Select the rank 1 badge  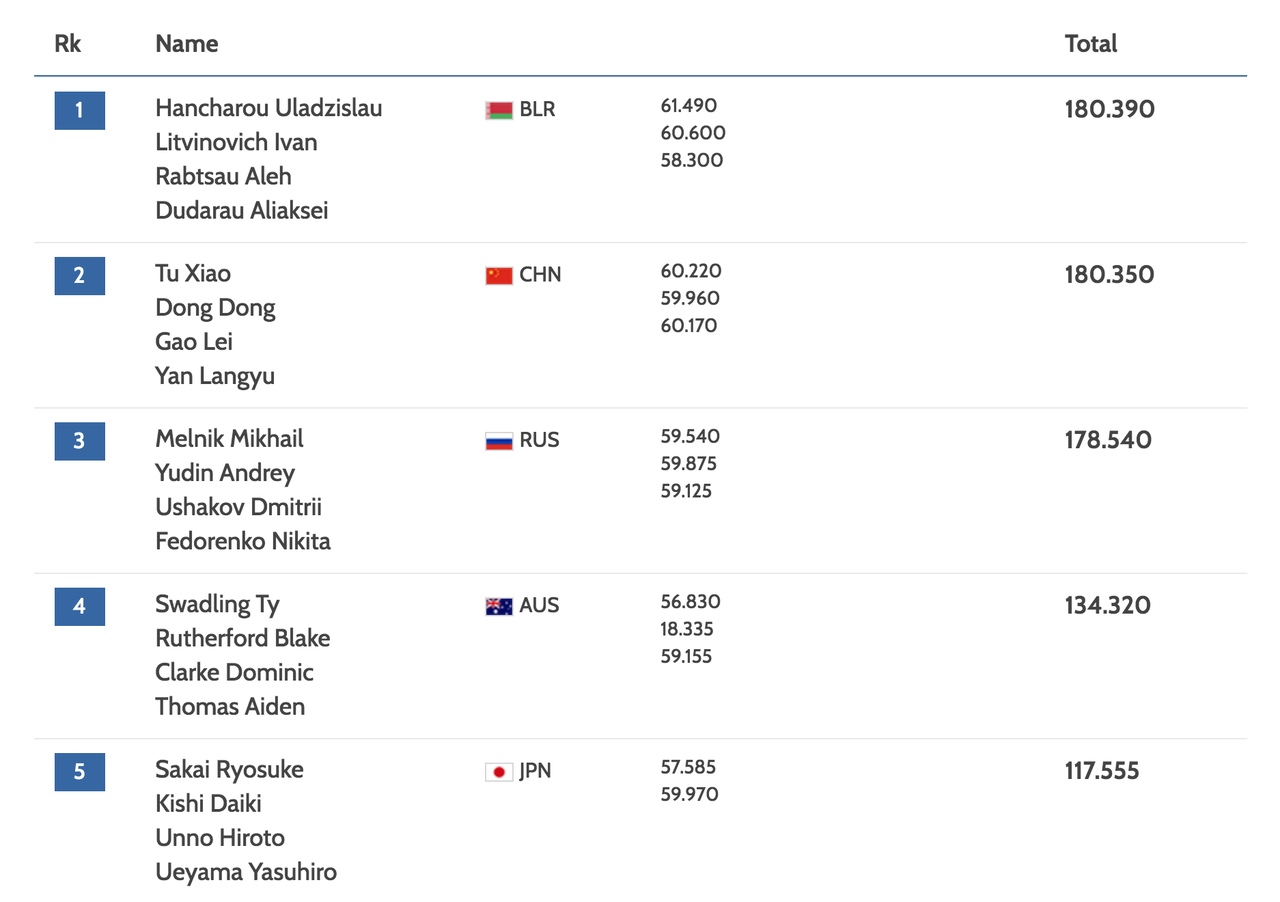click(x=80, y=110)
